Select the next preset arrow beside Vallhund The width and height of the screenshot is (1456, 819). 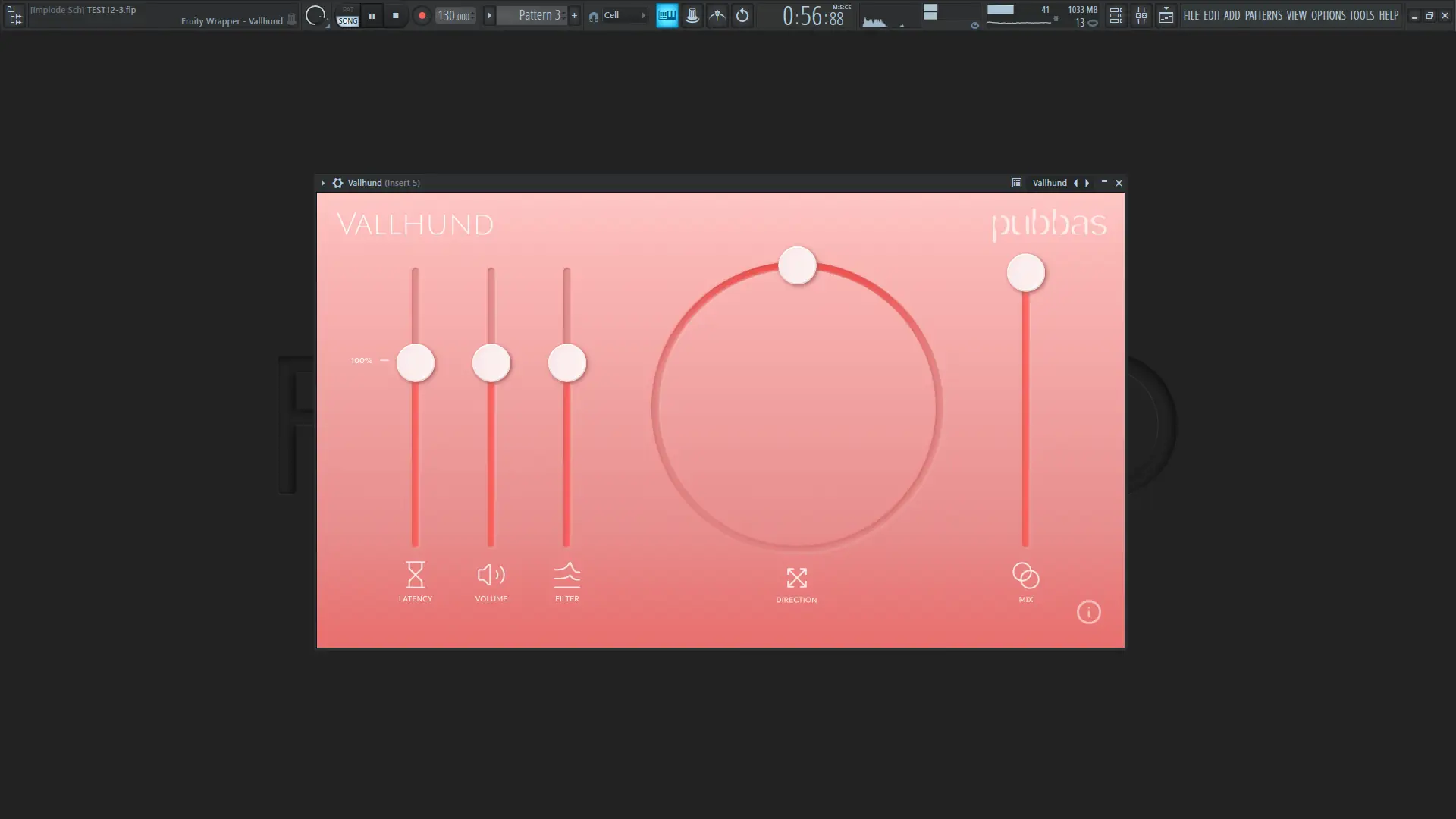[x=1087, y=183]
